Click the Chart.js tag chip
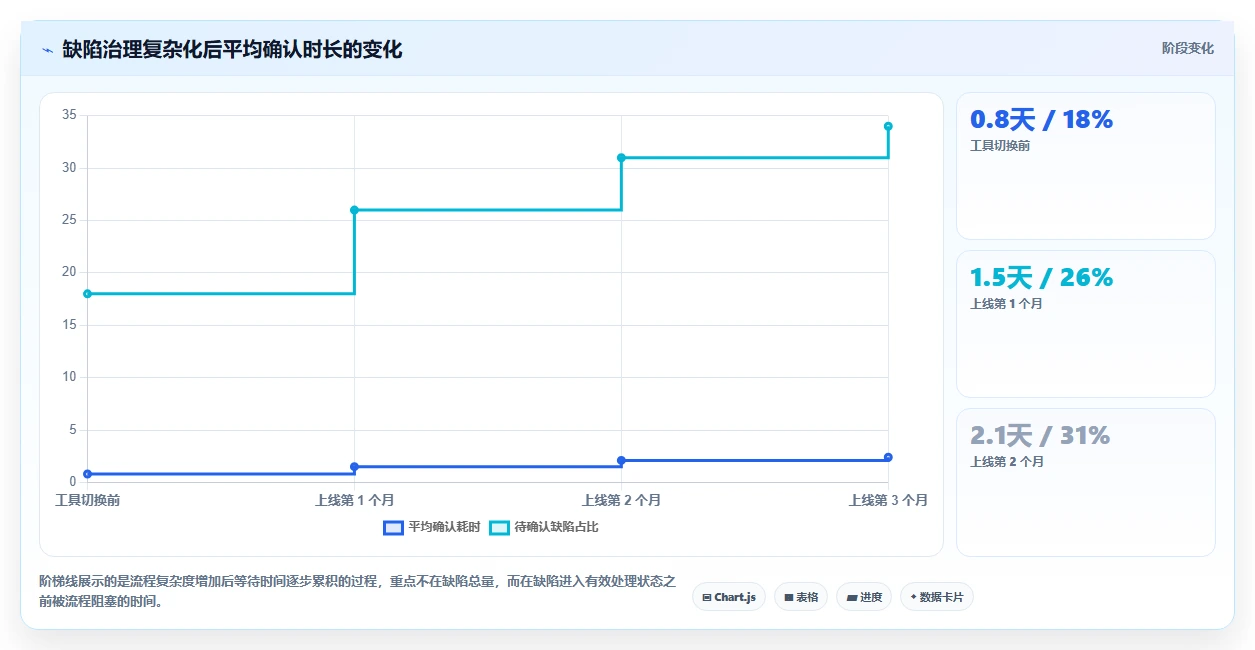The image size is (1255, 650). [x=729, y=597]
